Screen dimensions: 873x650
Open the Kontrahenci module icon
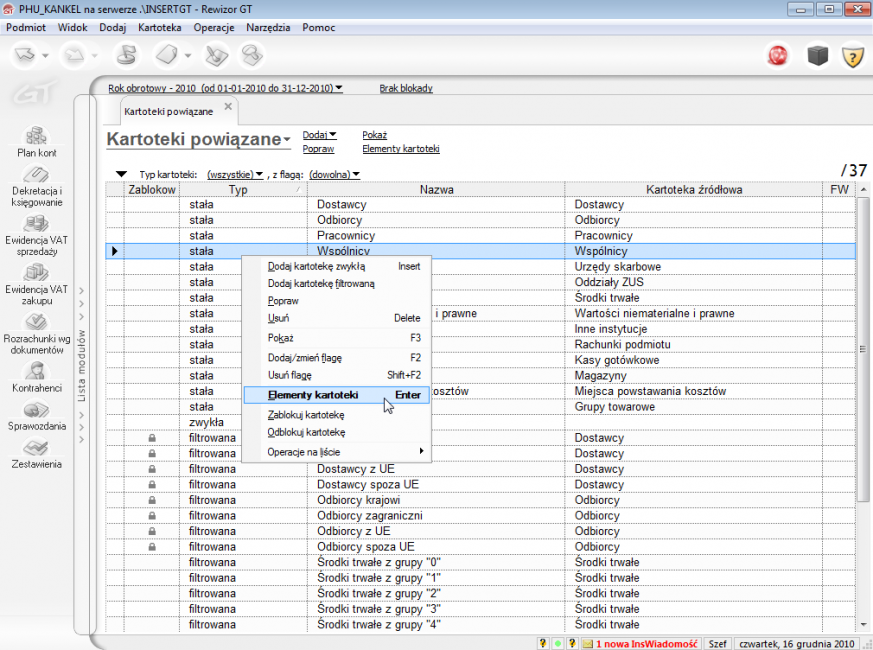click(x=37, y=369)
